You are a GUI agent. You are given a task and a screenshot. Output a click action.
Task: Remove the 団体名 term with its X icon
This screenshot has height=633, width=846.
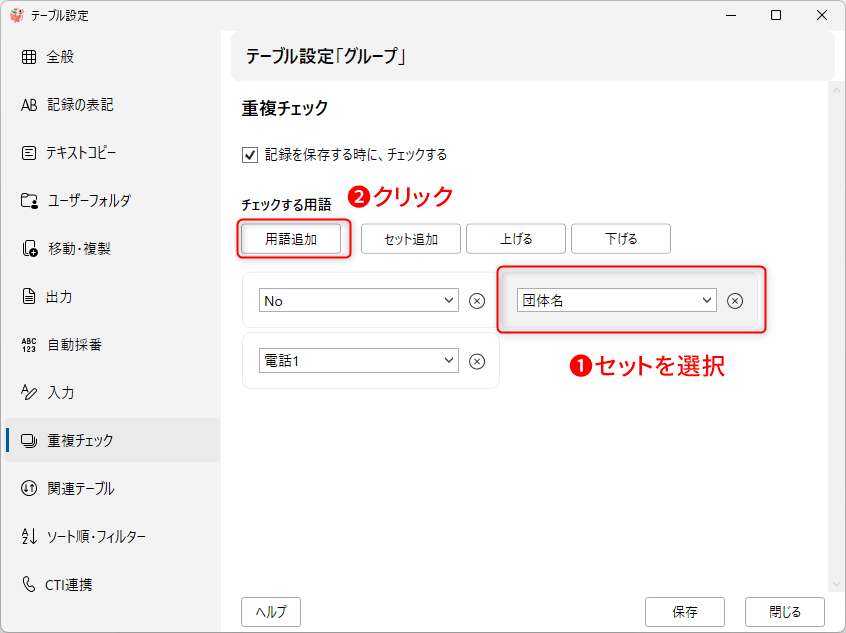pos(735,301)
